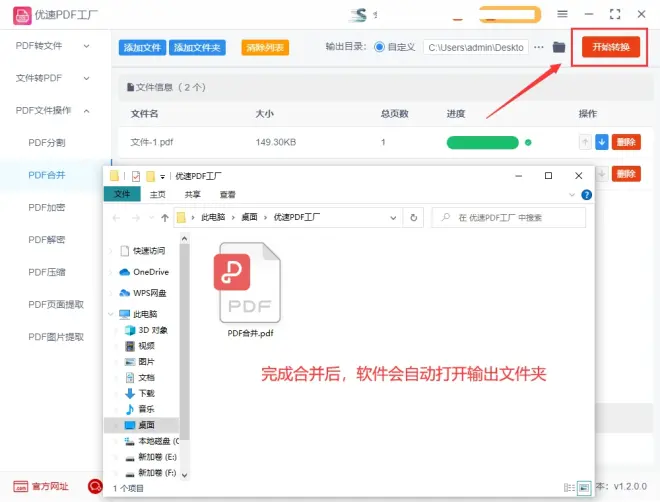Click the output path field C:\Users\admin
The image size is (660, 502).
476,47
